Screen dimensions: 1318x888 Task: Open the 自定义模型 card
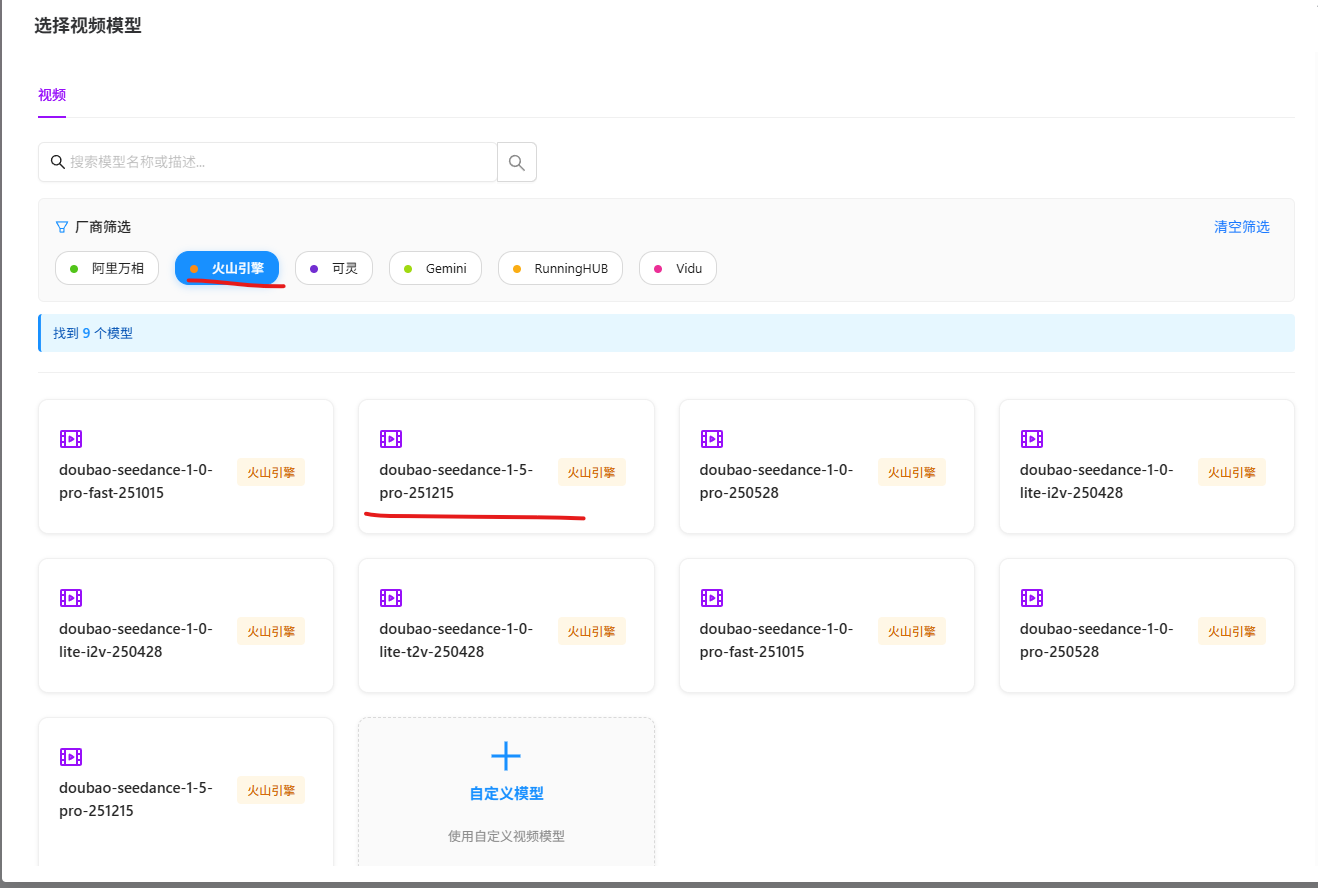coord(506,792)
